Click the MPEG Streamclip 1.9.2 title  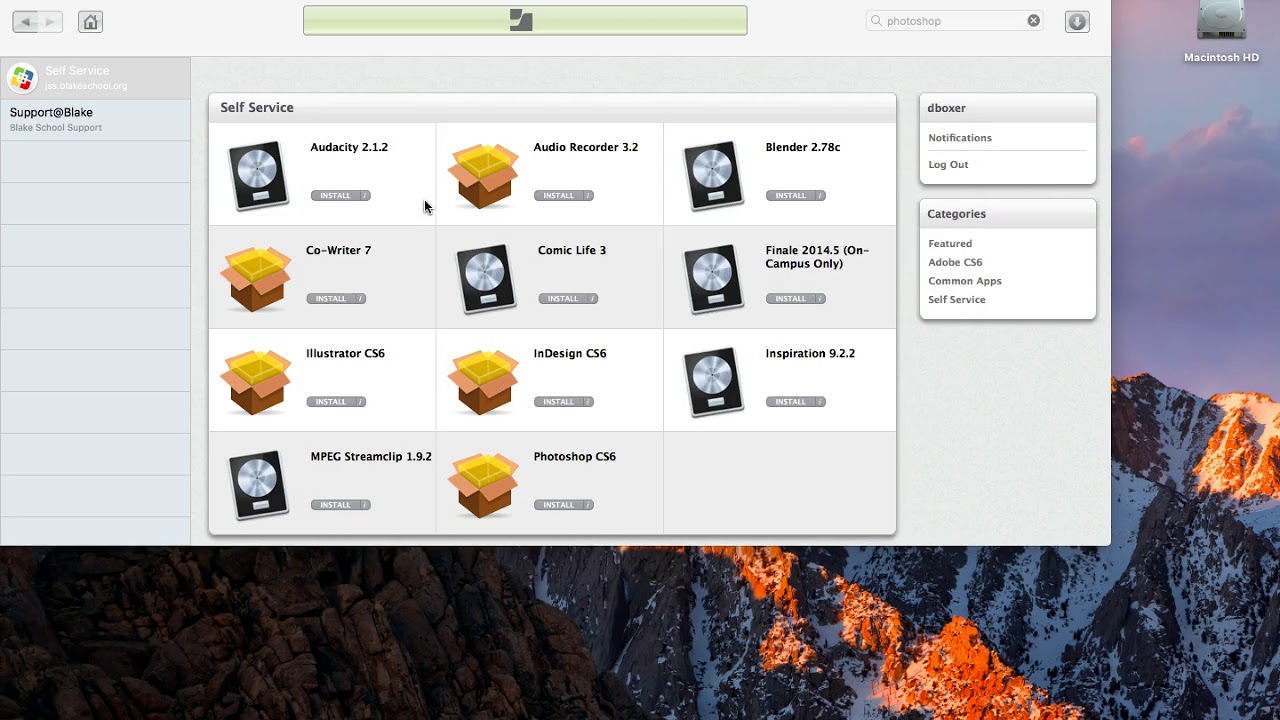(x=371, y=456)
